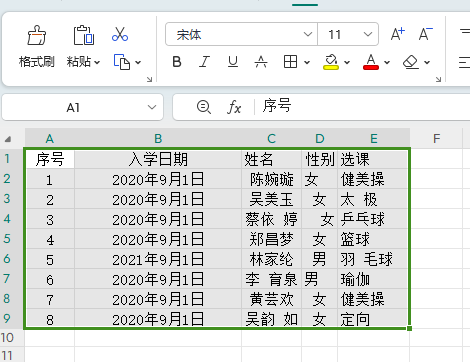
Task: Click cell containing 陈婉璇
Action: point(271,179)
